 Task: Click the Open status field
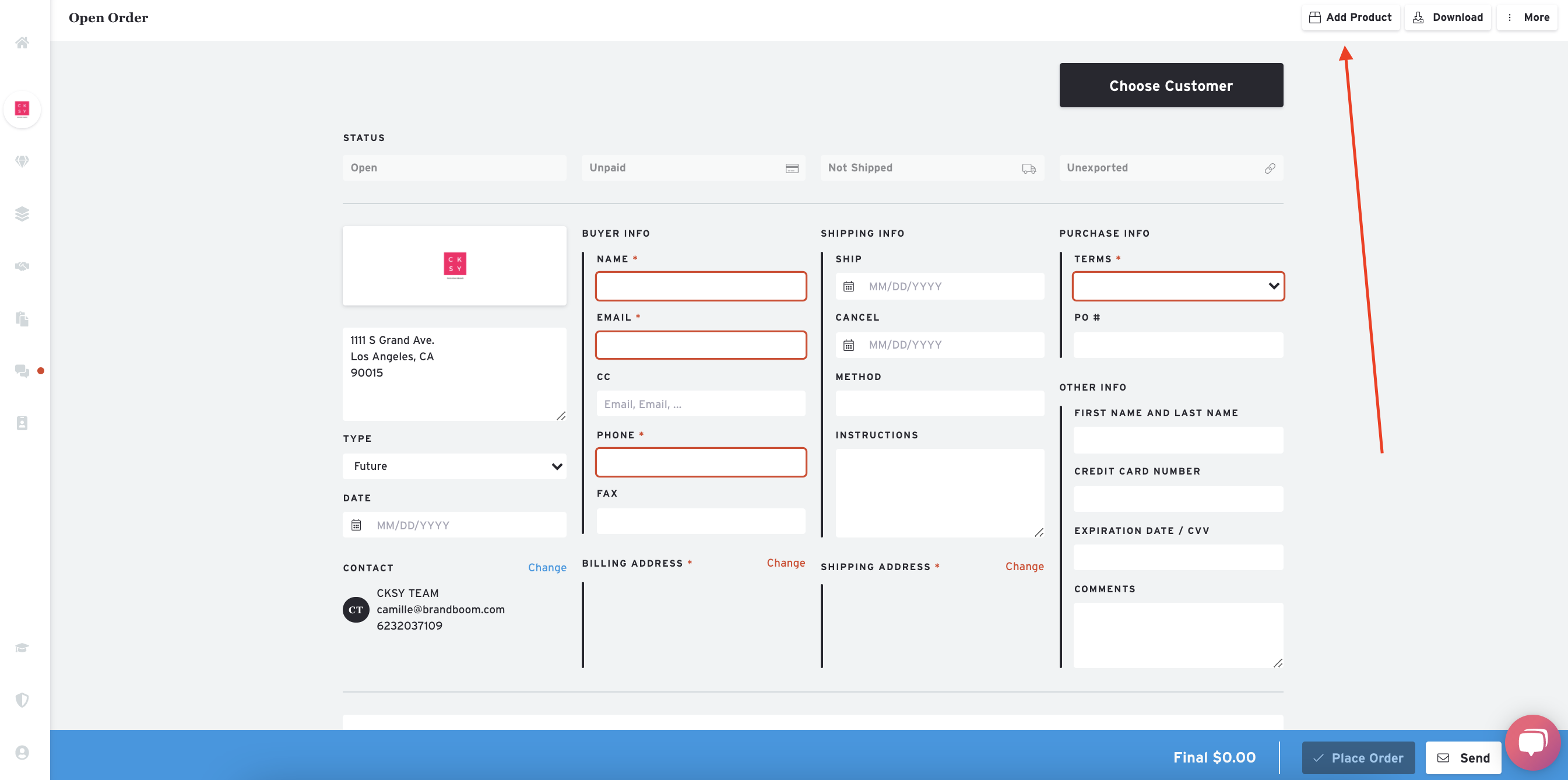454,168
